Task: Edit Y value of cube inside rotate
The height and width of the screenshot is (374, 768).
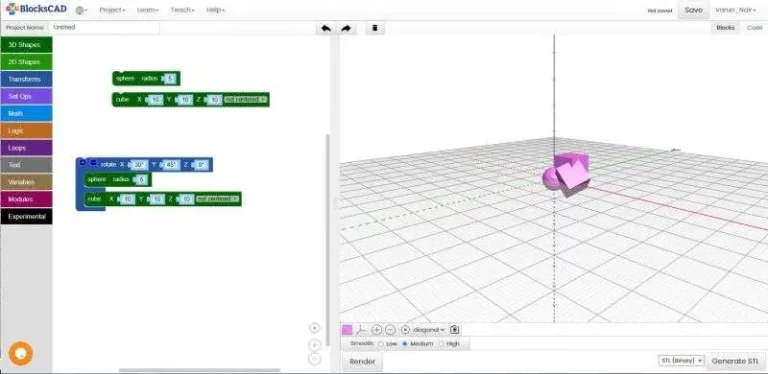Action: (x=156, y=199)
